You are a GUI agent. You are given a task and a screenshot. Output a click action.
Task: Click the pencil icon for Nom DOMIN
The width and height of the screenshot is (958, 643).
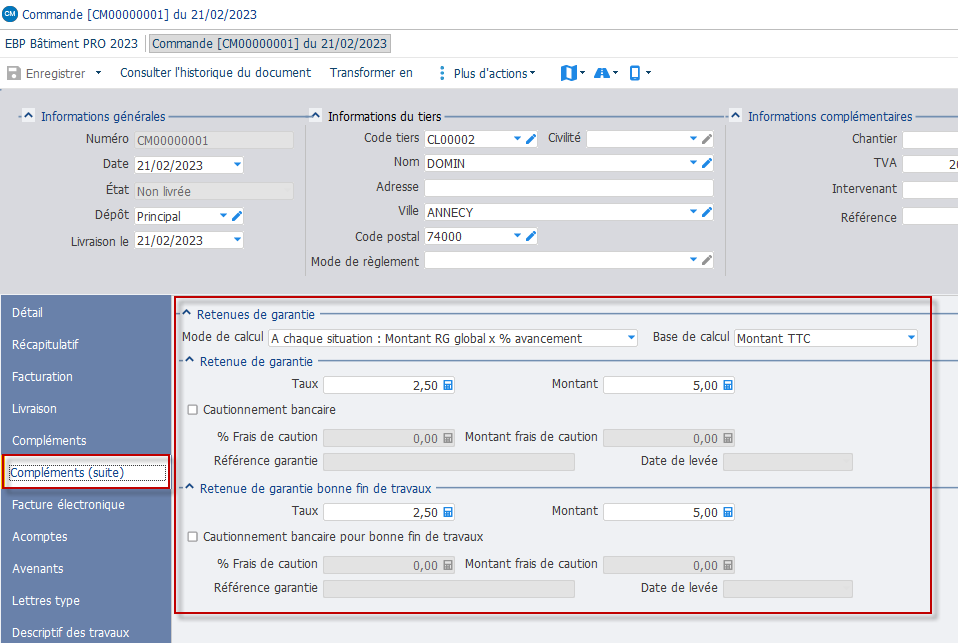pos(707,163)
